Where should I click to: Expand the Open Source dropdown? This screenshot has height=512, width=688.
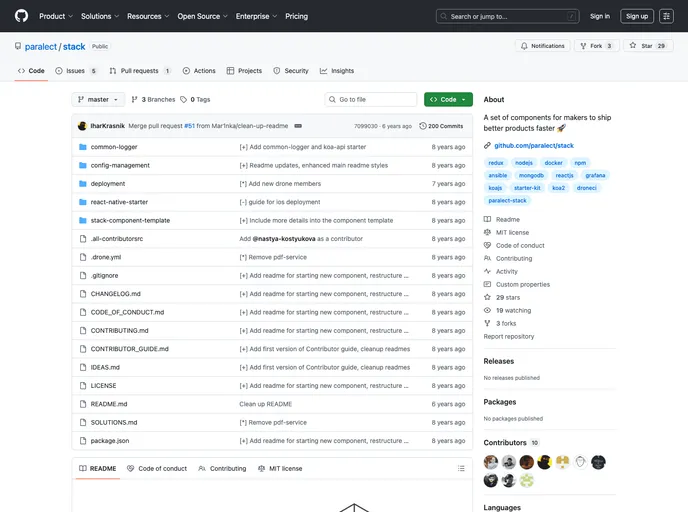[202, 16]
